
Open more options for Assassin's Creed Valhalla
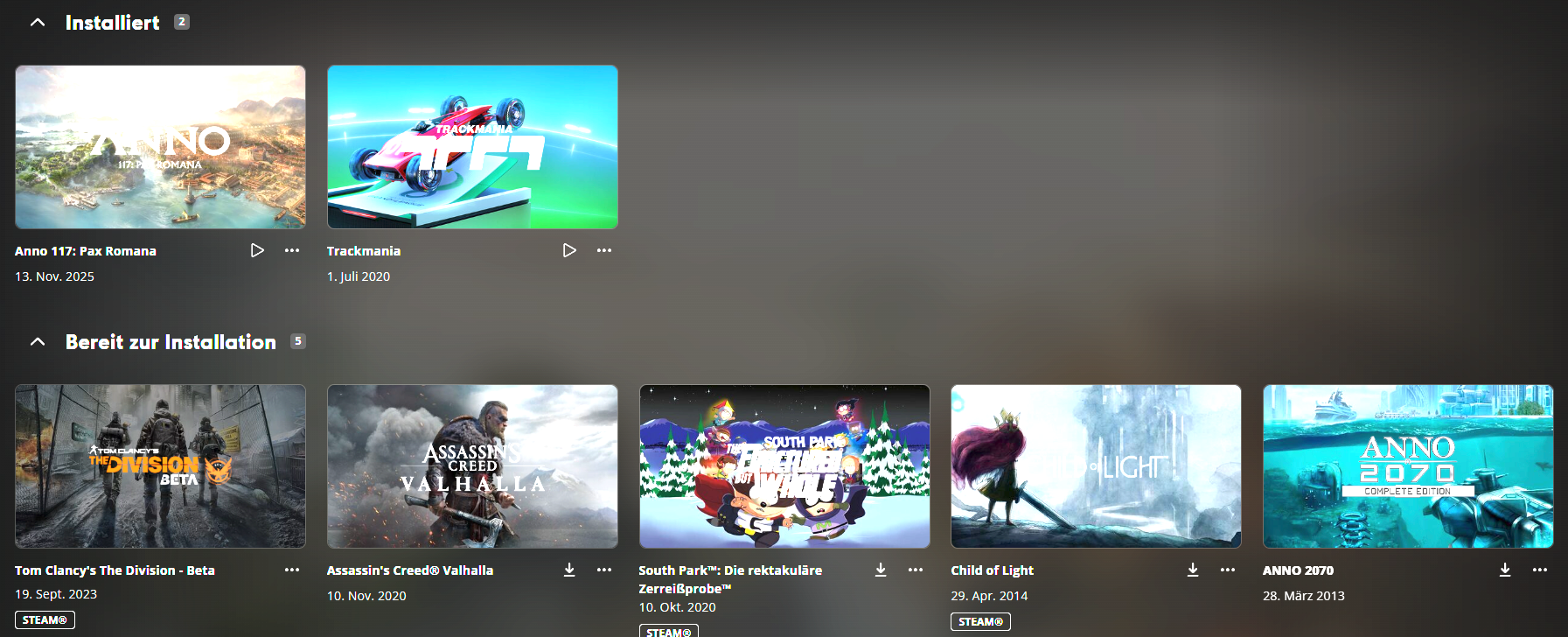click(604, 570)
